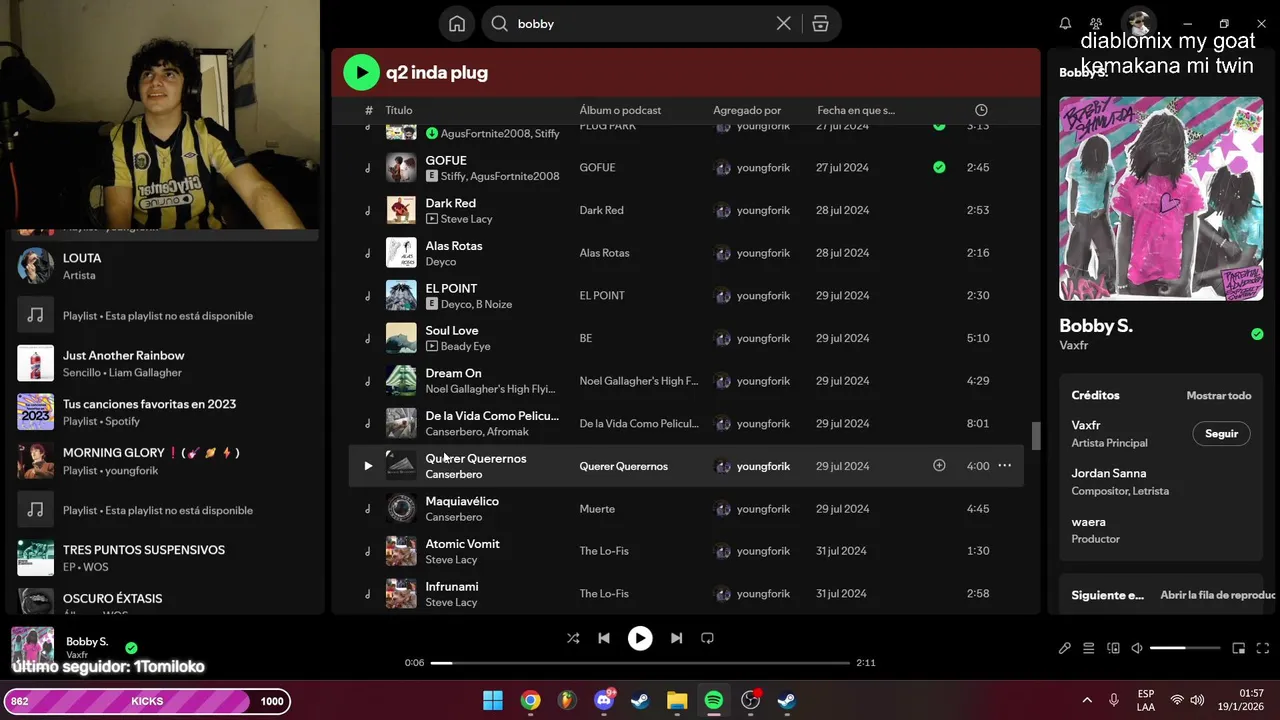Go to Spotify Home via house icon
The height and width of the screenshot is (720, 1280).
pos(457,24)
